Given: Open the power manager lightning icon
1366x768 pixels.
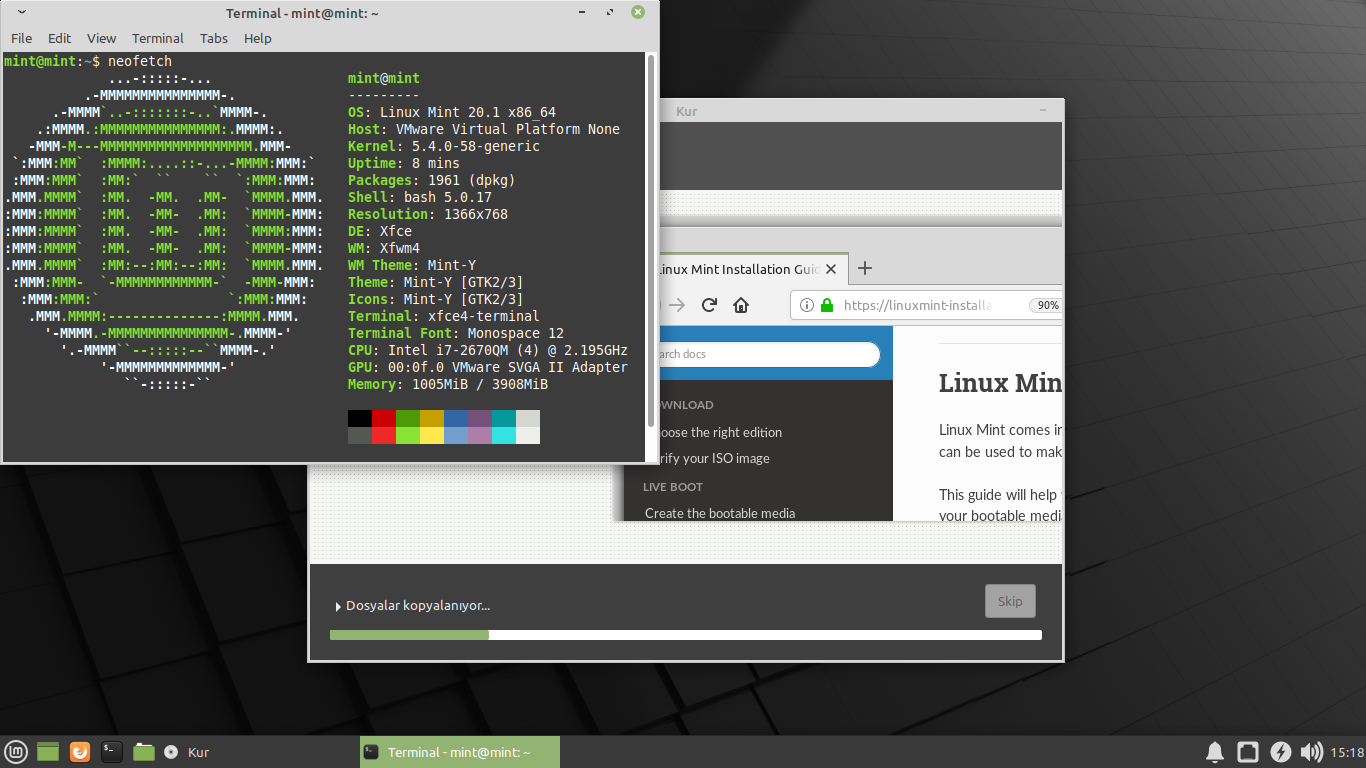Looking at the screenshot, I should tap(1280, 752).
